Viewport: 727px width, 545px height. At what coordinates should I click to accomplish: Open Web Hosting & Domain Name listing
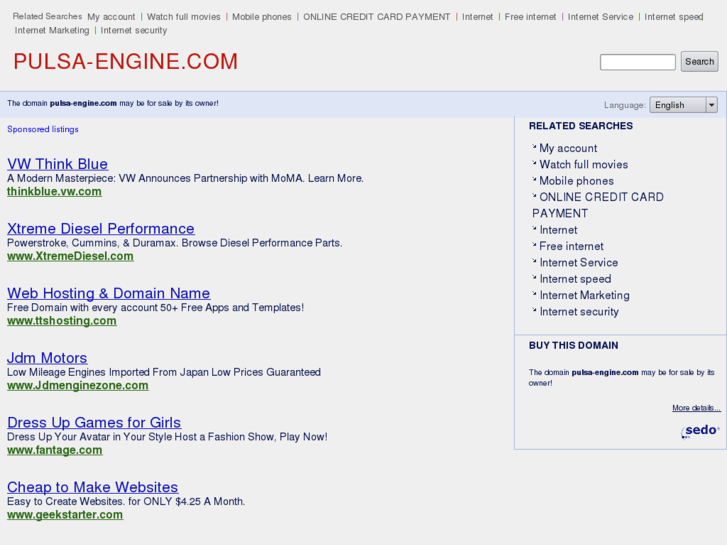click(x=108, y=293)
